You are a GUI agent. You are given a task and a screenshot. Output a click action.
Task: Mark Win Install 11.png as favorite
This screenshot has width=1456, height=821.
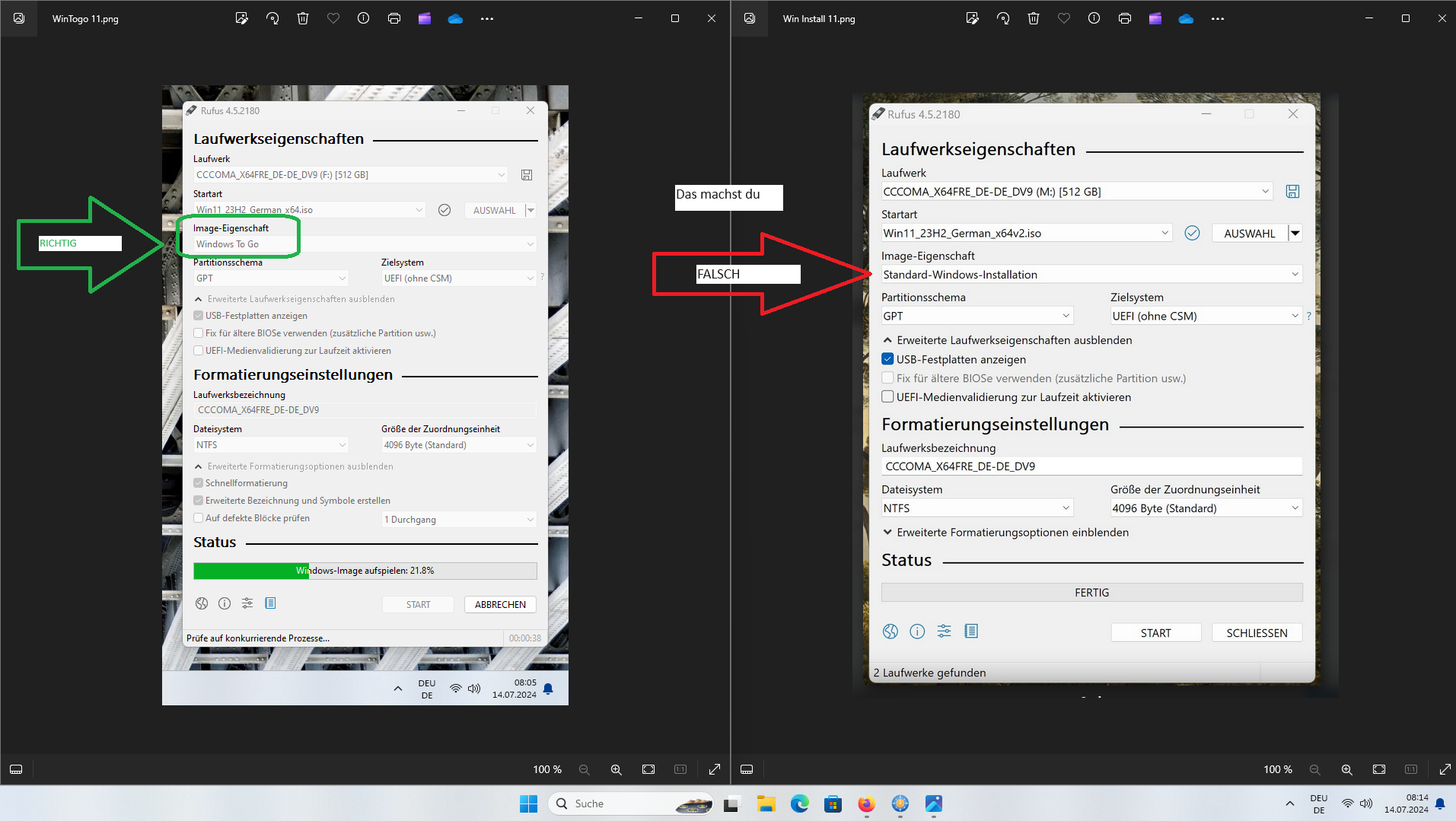tap(1064, 18)
